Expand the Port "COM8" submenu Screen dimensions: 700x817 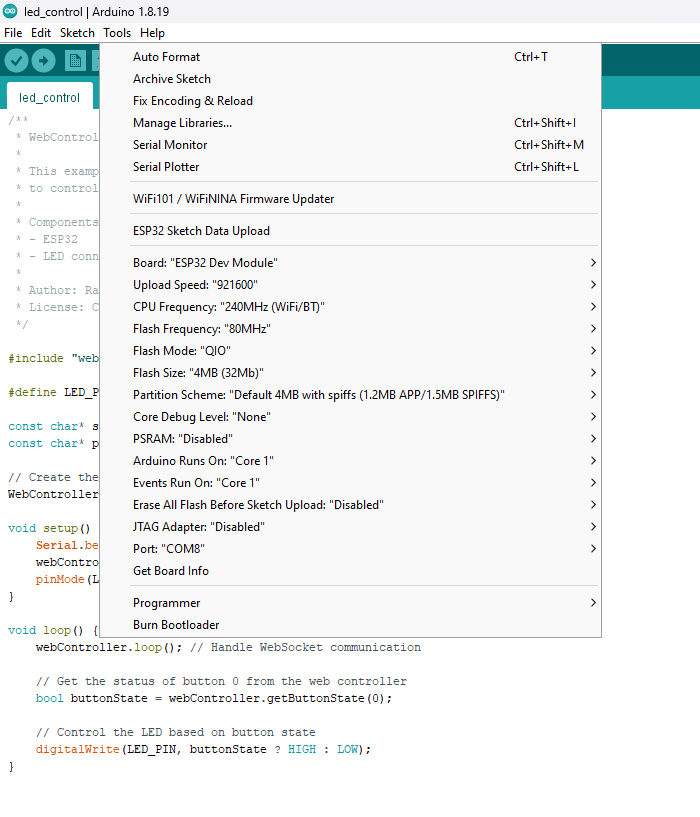[x=350, y=549]
